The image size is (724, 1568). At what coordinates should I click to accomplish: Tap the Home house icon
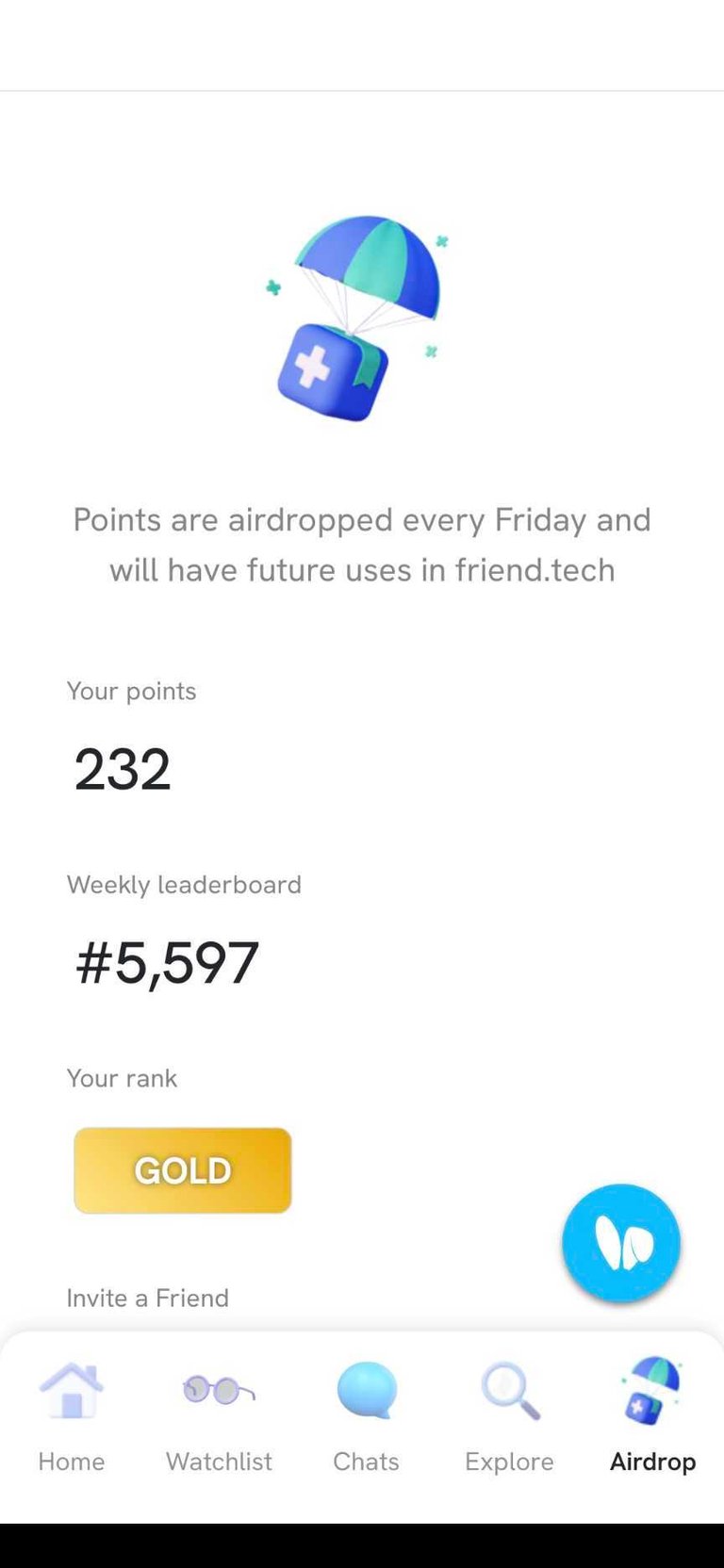tap(72, 1390)
